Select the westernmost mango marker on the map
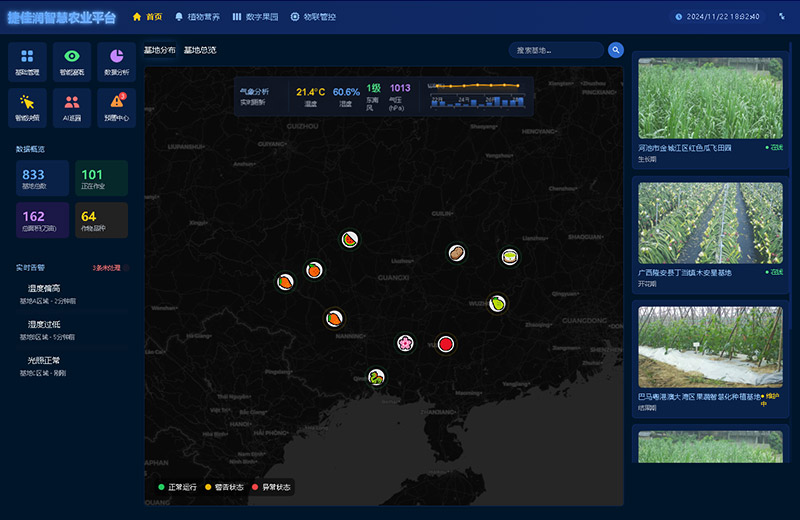Image resolution: width=800 pixels, height=520 pixels. (x=285, y=282)
